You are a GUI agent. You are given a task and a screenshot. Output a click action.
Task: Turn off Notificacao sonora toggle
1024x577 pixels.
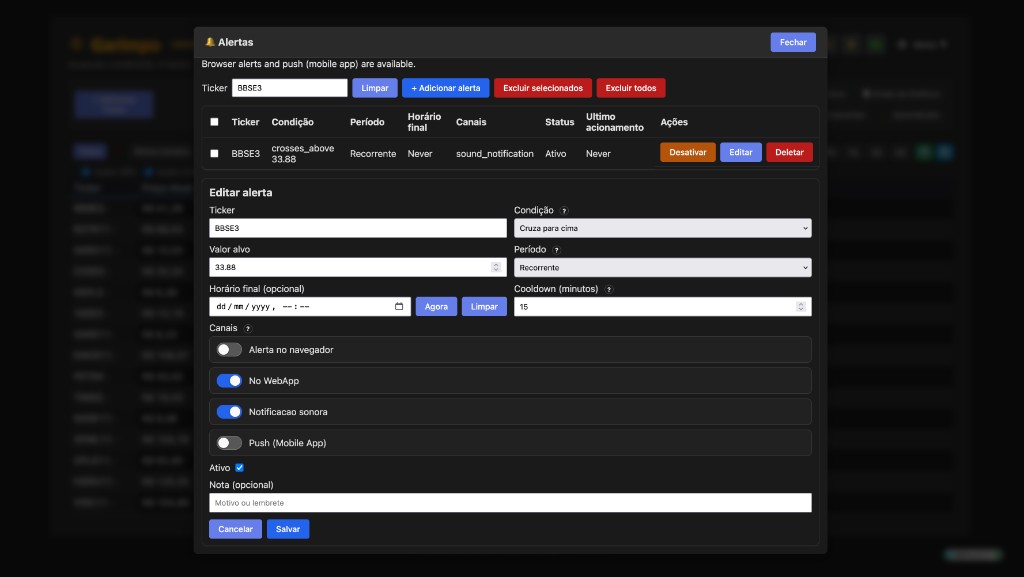pyautogui.click(x=229, y=412)
